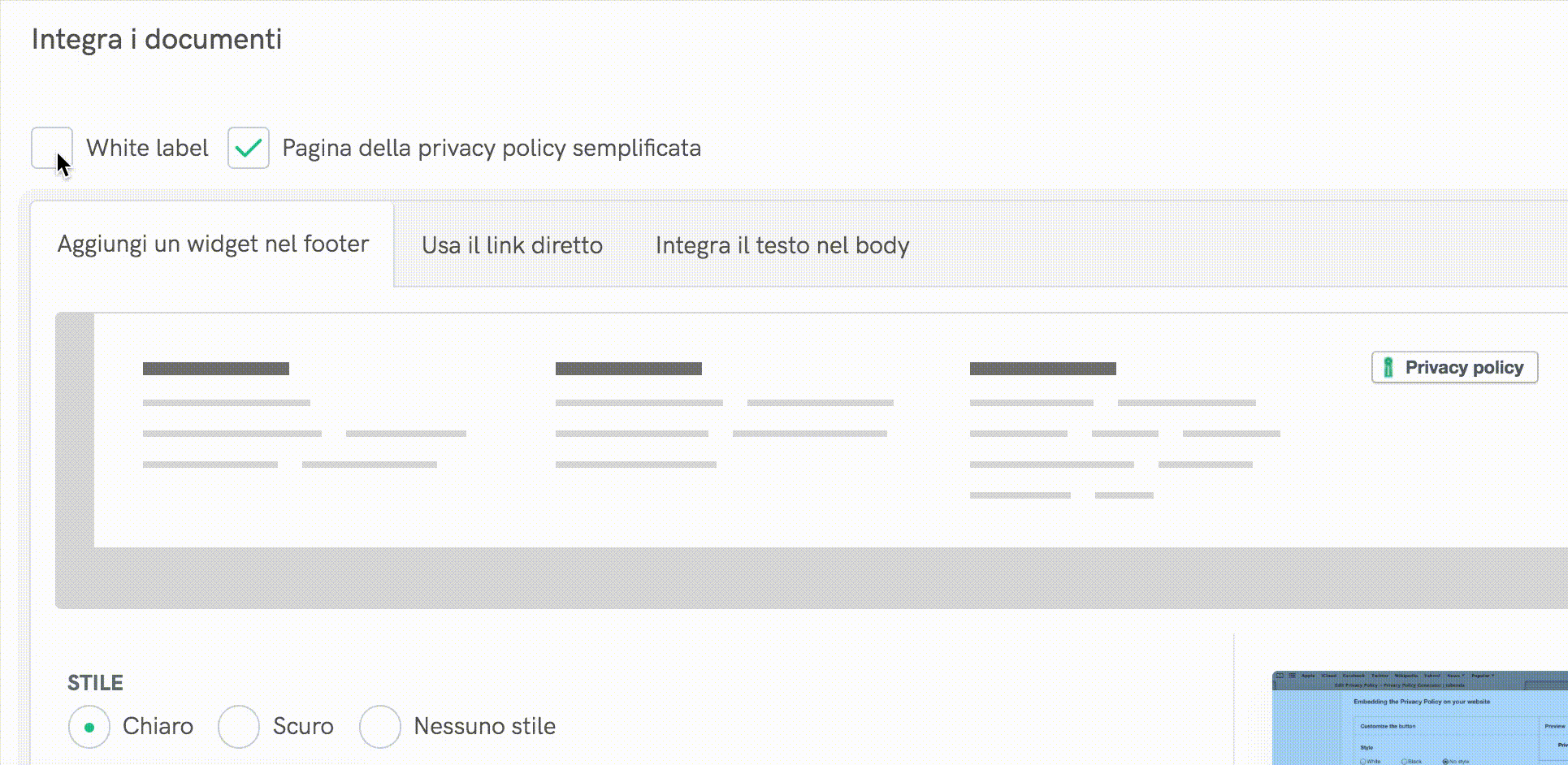Choose the Nessuno stile radio button

tap(380, 727)
